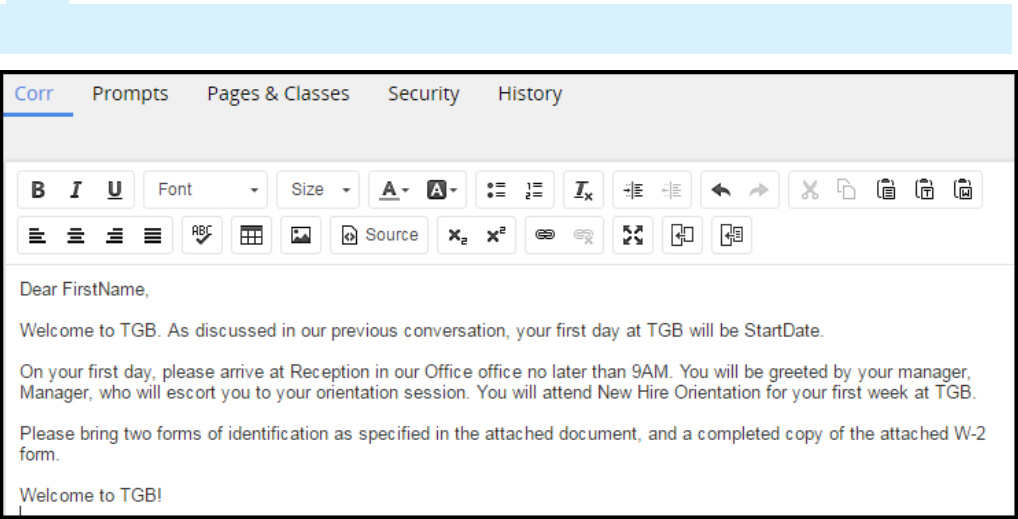This screenshot has width=1018, height=519.
Task: Toggle underline formatting
Action: (x=114, y=189)
